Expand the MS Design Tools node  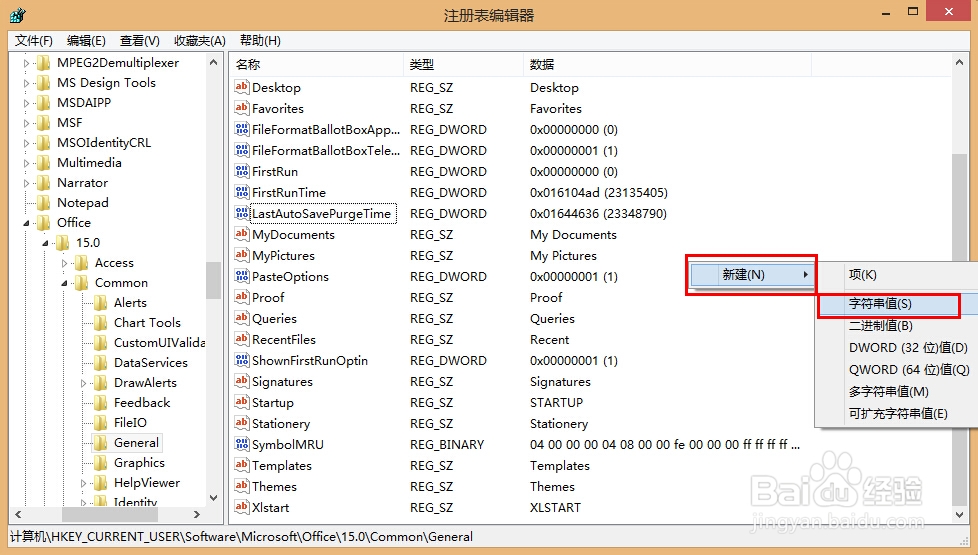(x=26, y=83)
